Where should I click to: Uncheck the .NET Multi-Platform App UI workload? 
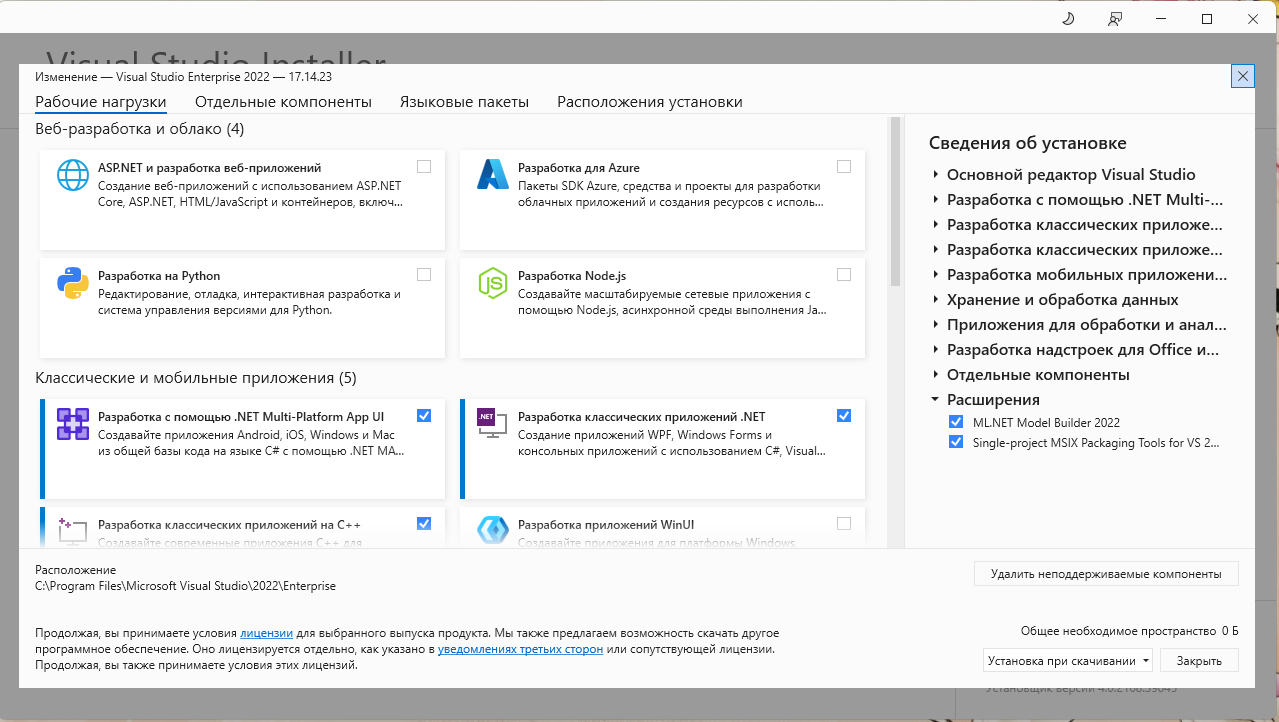tap(424, 415)
